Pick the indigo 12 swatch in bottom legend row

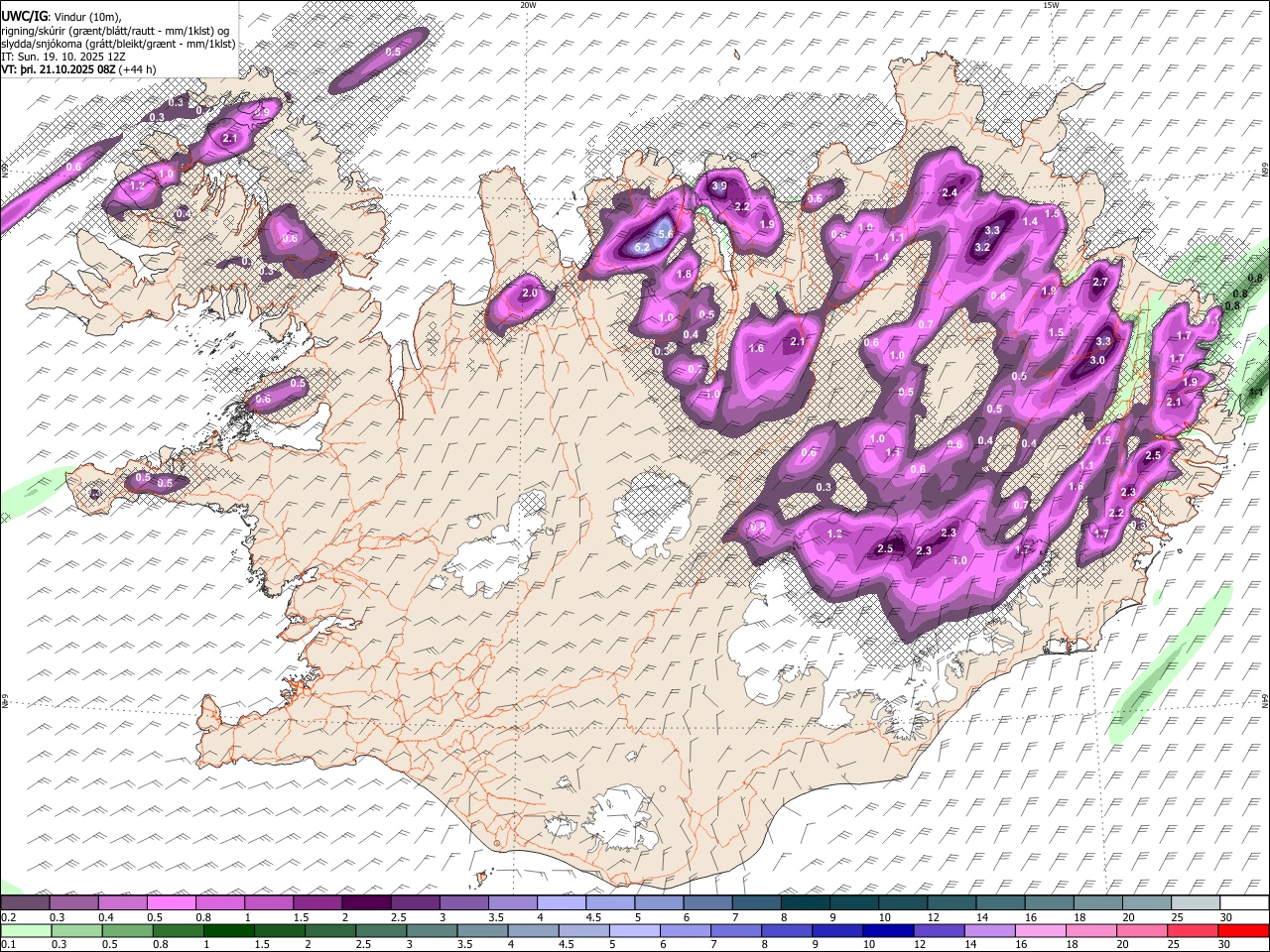point(940,930)
